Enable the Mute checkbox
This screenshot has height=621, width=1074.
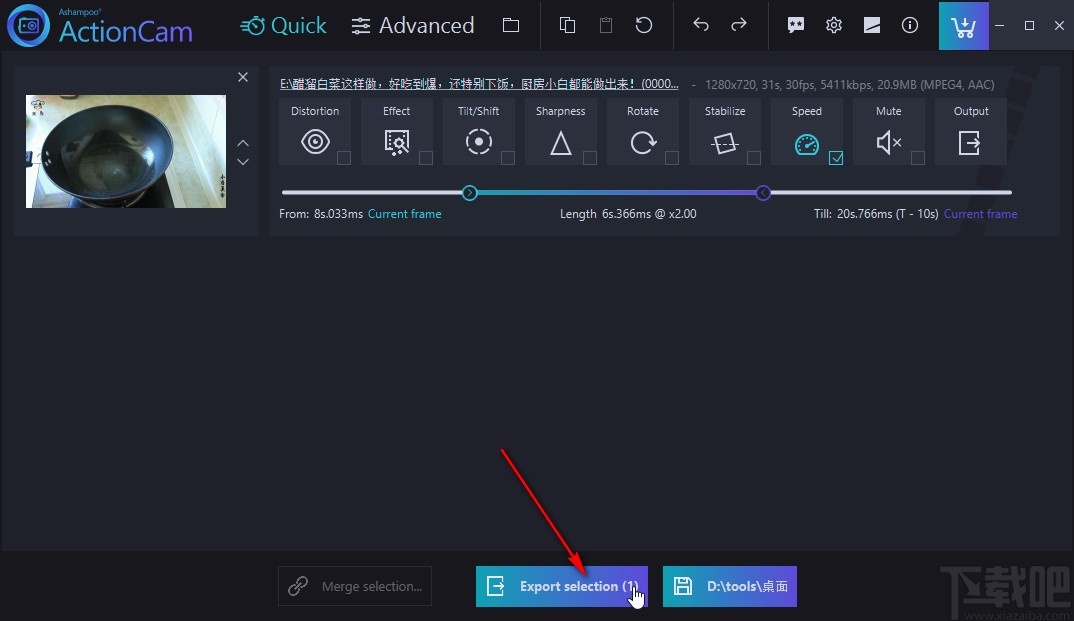[x=918, y=158]
